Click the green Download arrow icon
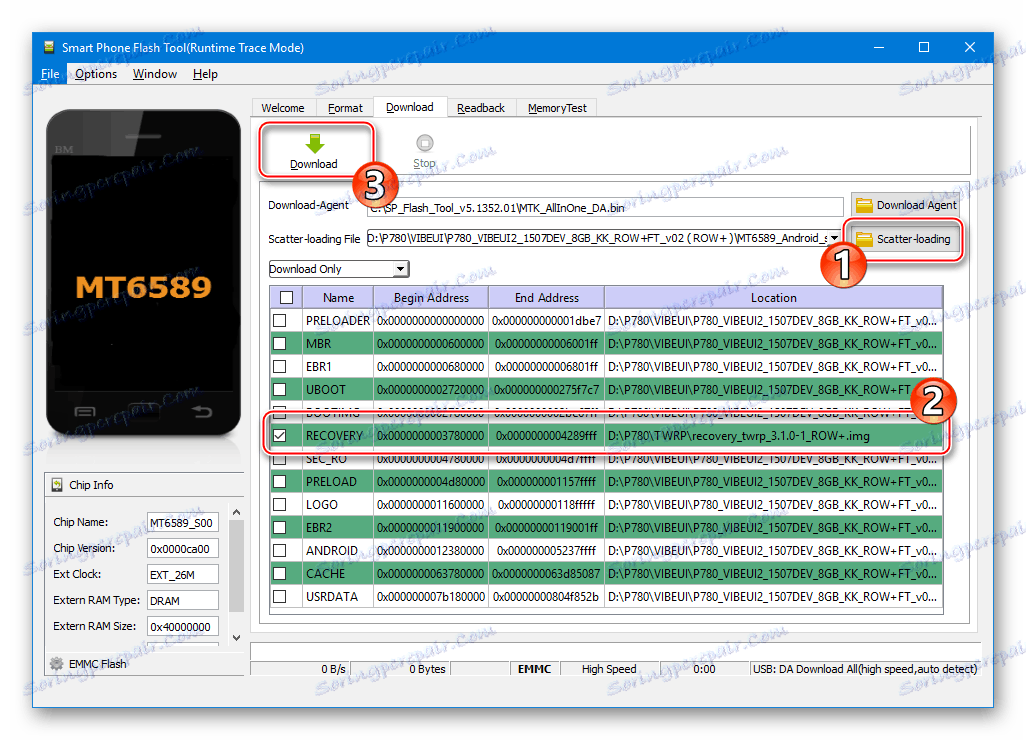 coord(313,143)
